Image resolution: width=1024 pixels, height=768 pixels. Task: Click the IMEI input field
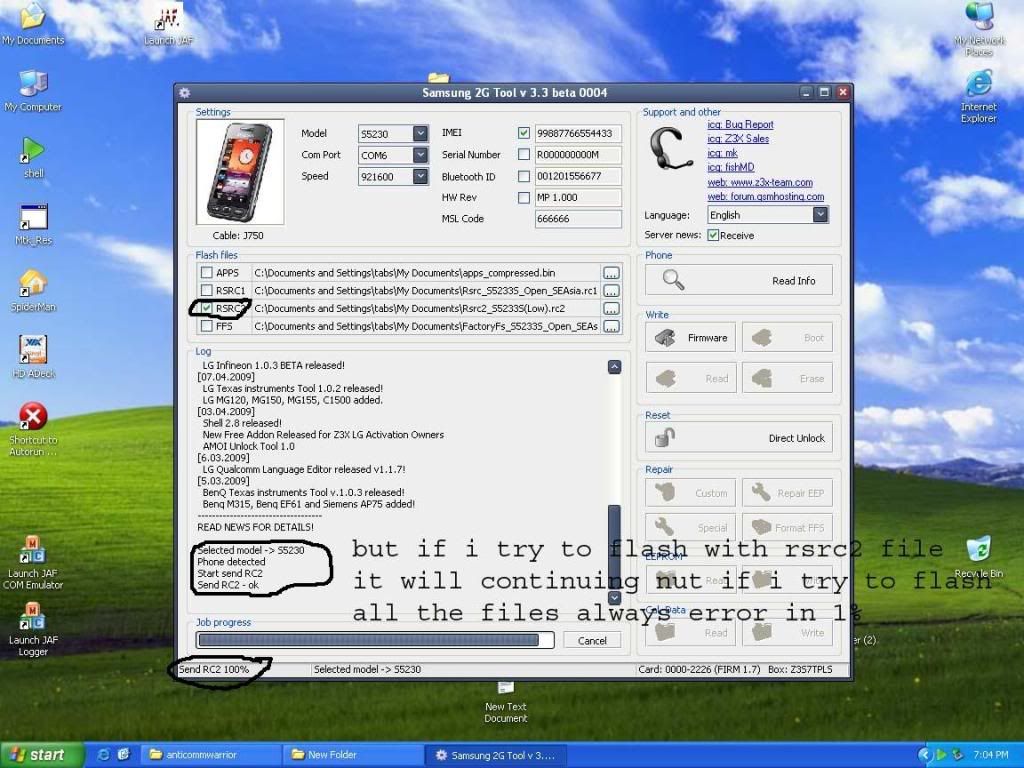pyautogui.click(x=578, y=133)
